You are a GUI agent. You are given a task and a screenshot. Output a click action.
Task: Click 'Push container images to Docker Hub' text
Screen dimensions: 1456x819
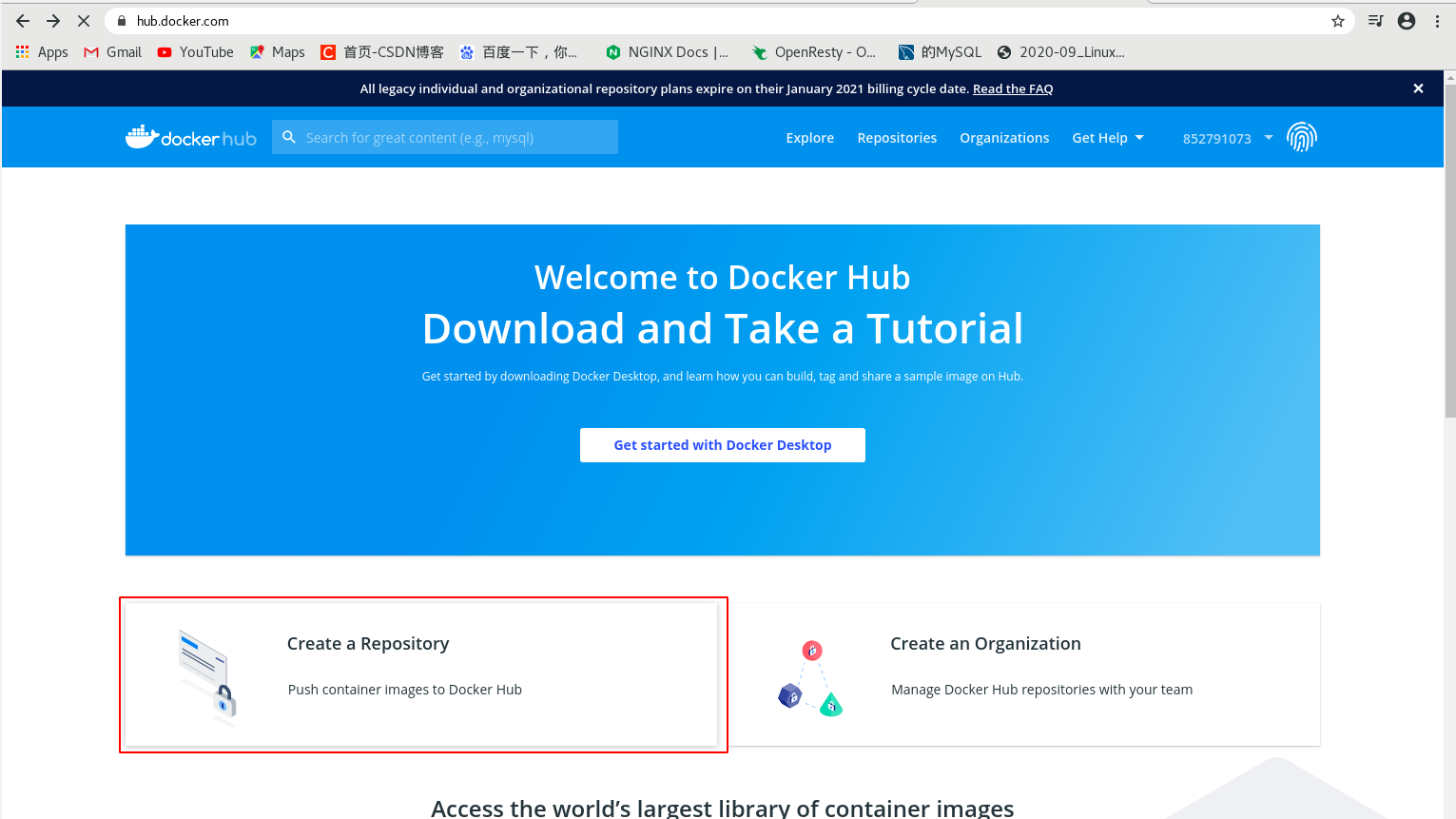405,690
